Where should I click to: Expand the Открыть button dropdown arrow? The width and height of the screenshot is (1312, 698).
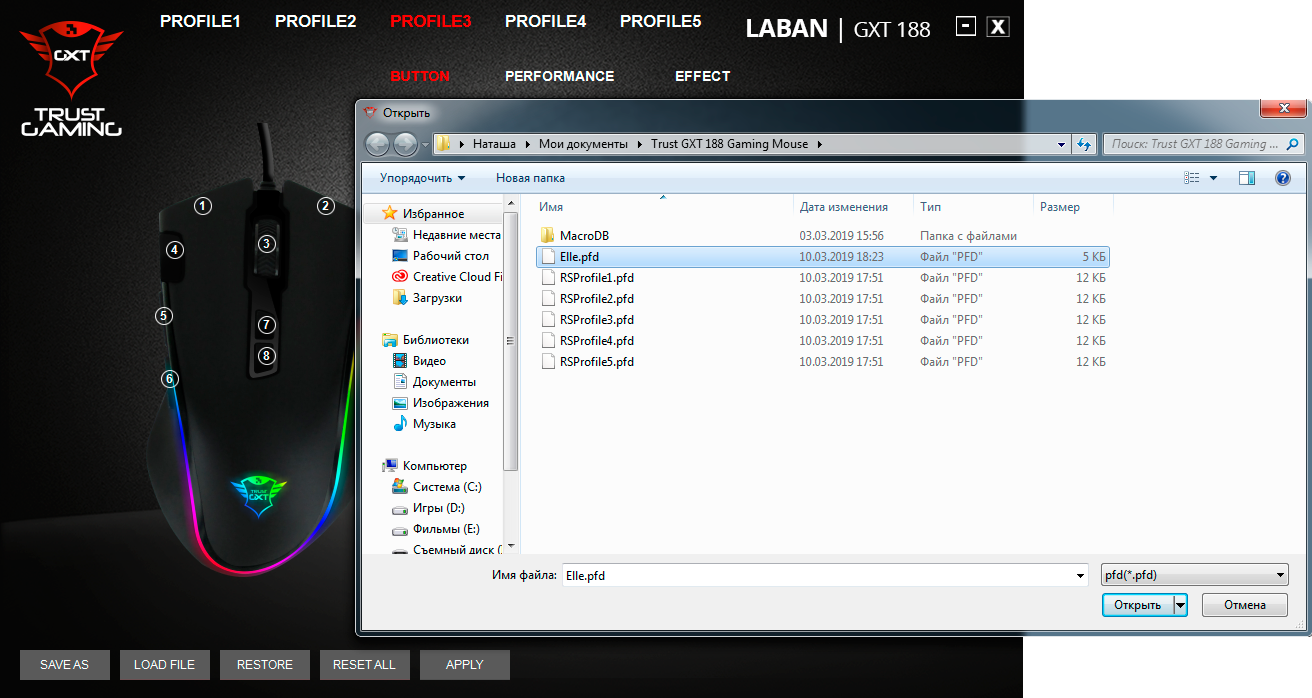point(1181,605)
